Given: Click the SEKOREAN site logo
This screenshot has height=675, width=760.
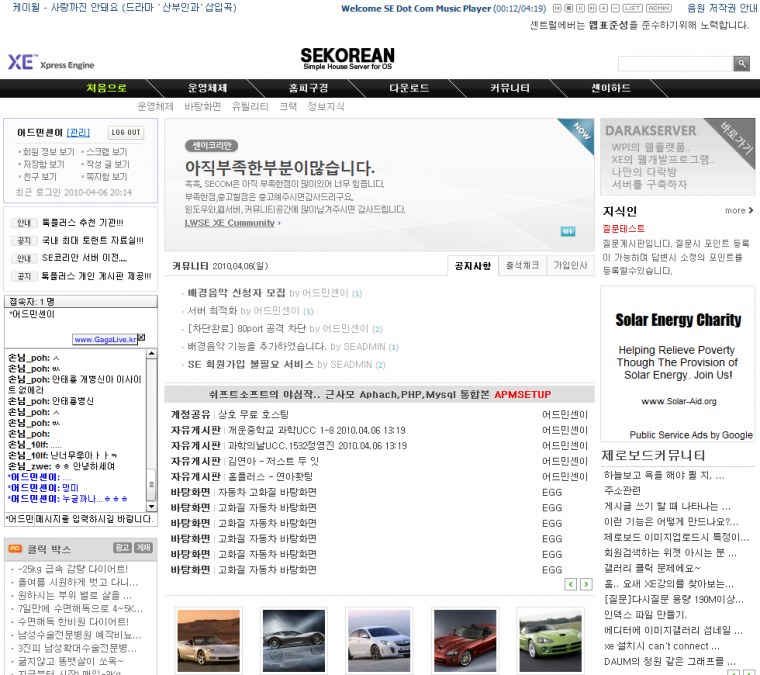Looking at the screenshot, I should coord(348,59).
